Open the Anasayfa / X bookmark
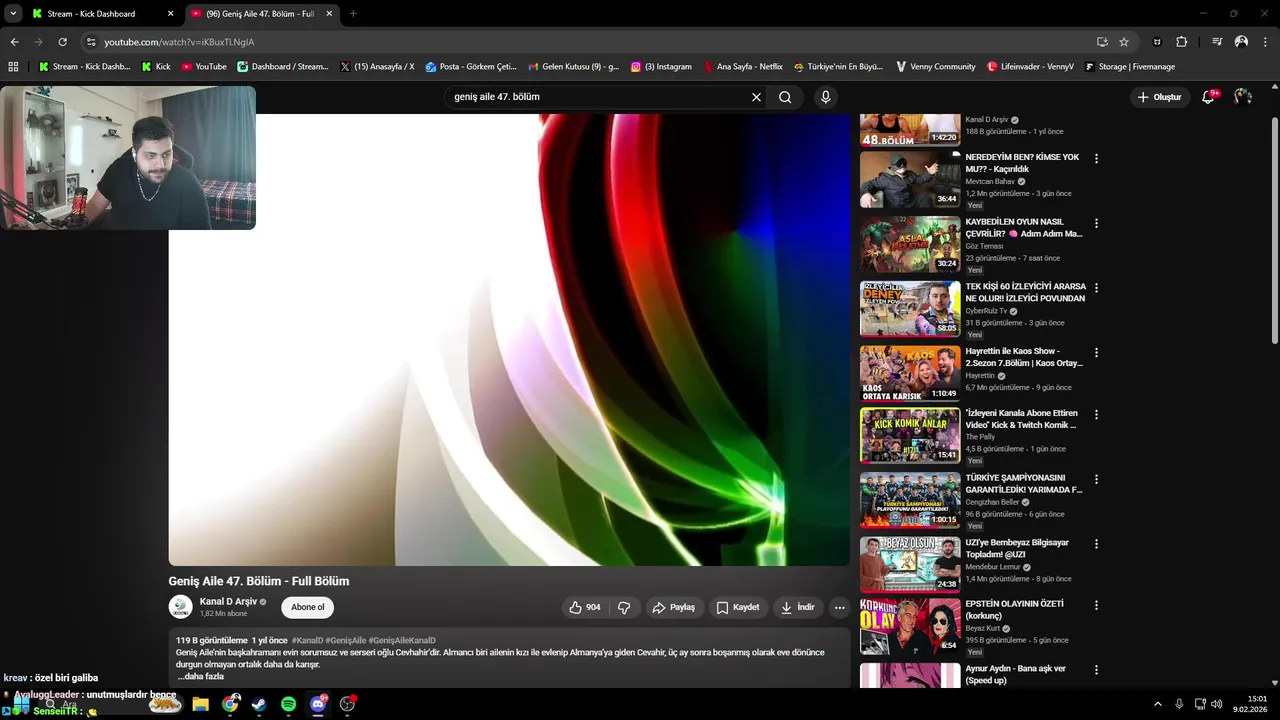 [377, 67]
